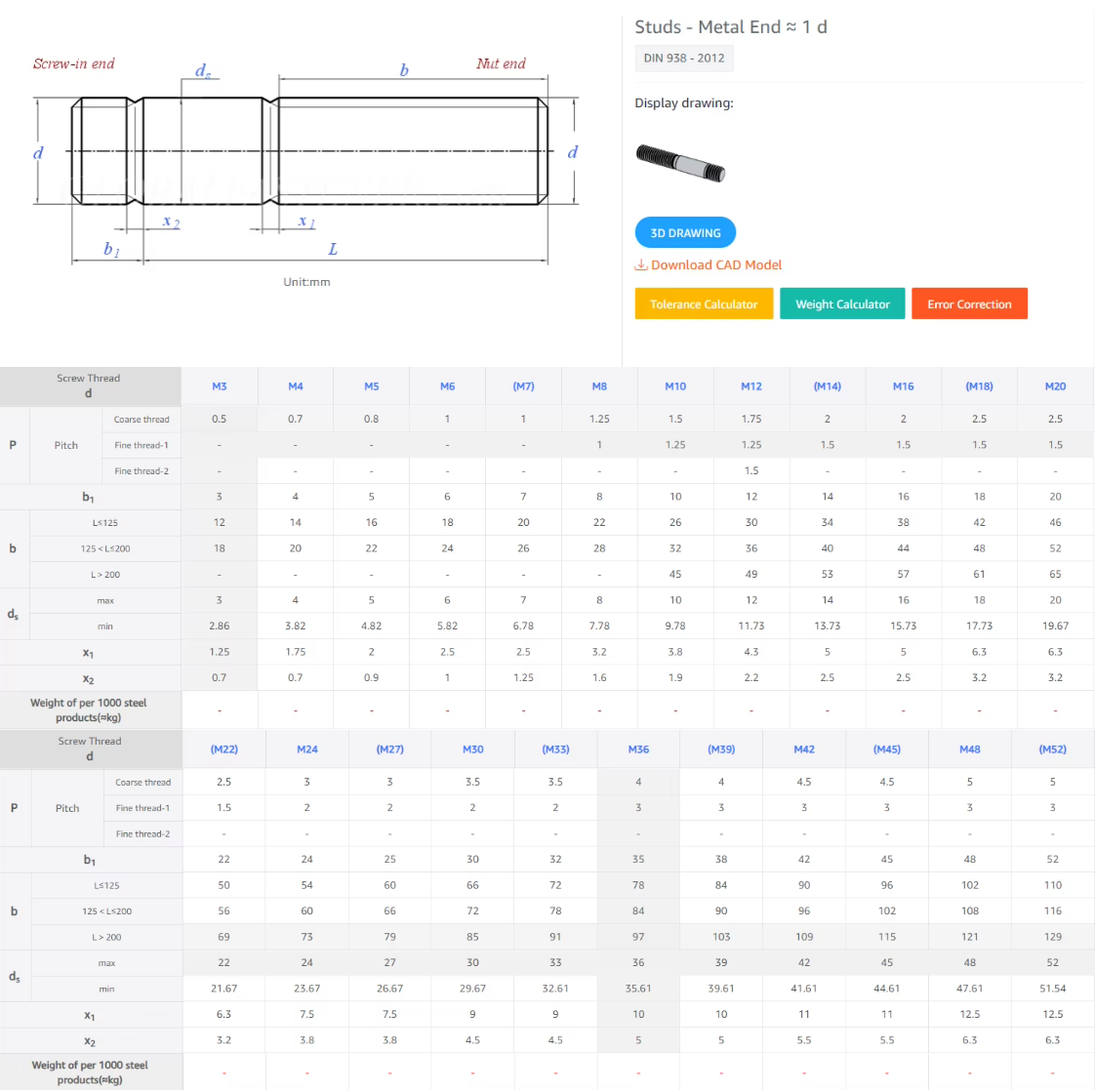Click the stud product thumbnail image
Viewport: 1095px width, 1092px height.
681,163
